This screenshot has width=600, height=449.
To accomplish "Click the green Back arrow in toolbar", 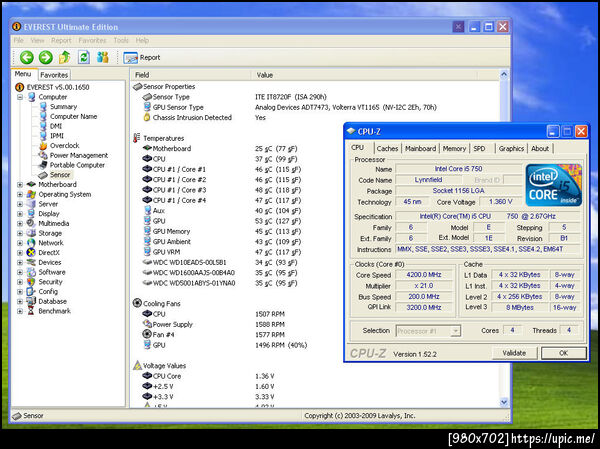I will 25,57.
